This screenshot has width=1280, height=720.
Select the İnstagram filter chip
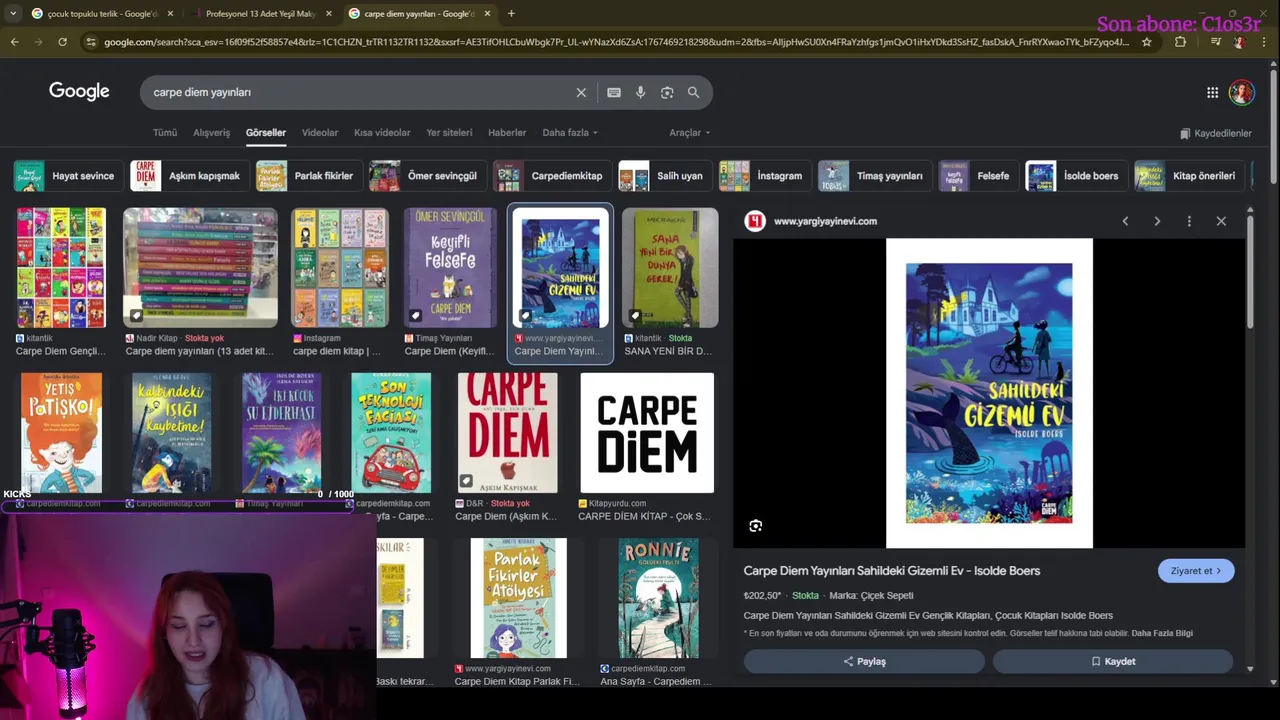(764, 176)
